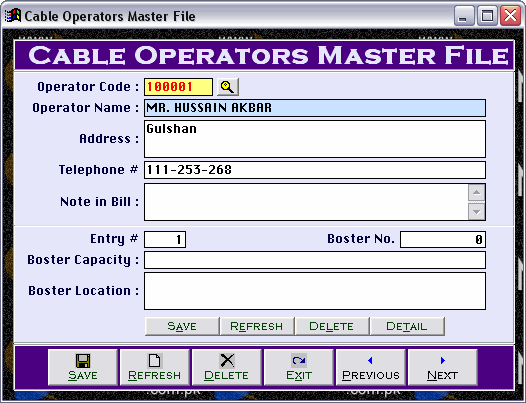The image size is (526, 403).
Task: Click the operator code lookup magnifier icon
Action: 228,87
